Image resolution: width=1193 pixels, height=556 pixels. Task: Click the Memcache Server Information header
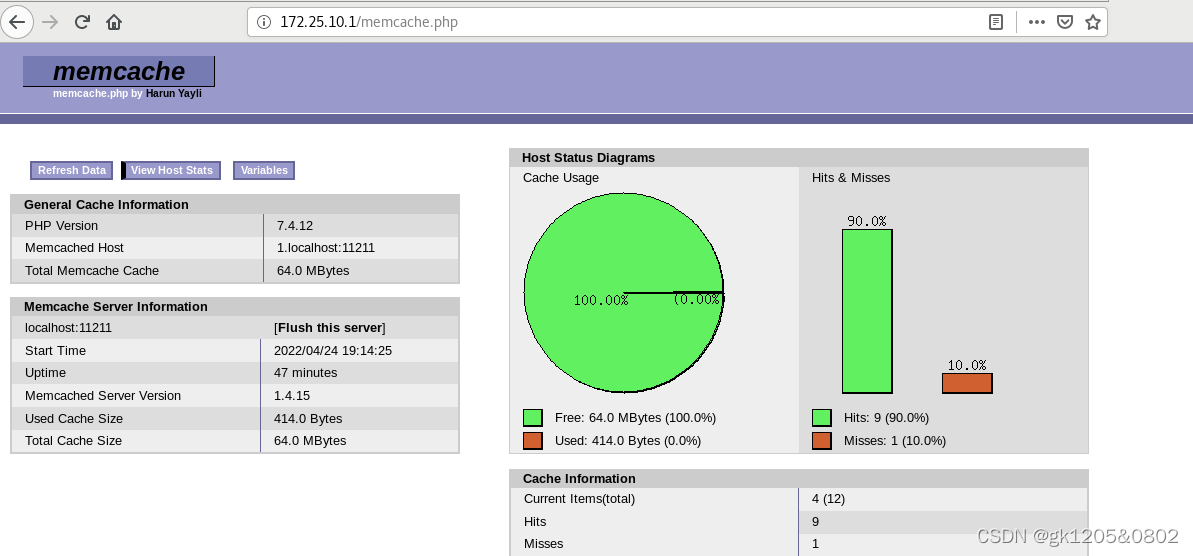tap(235, 307)
